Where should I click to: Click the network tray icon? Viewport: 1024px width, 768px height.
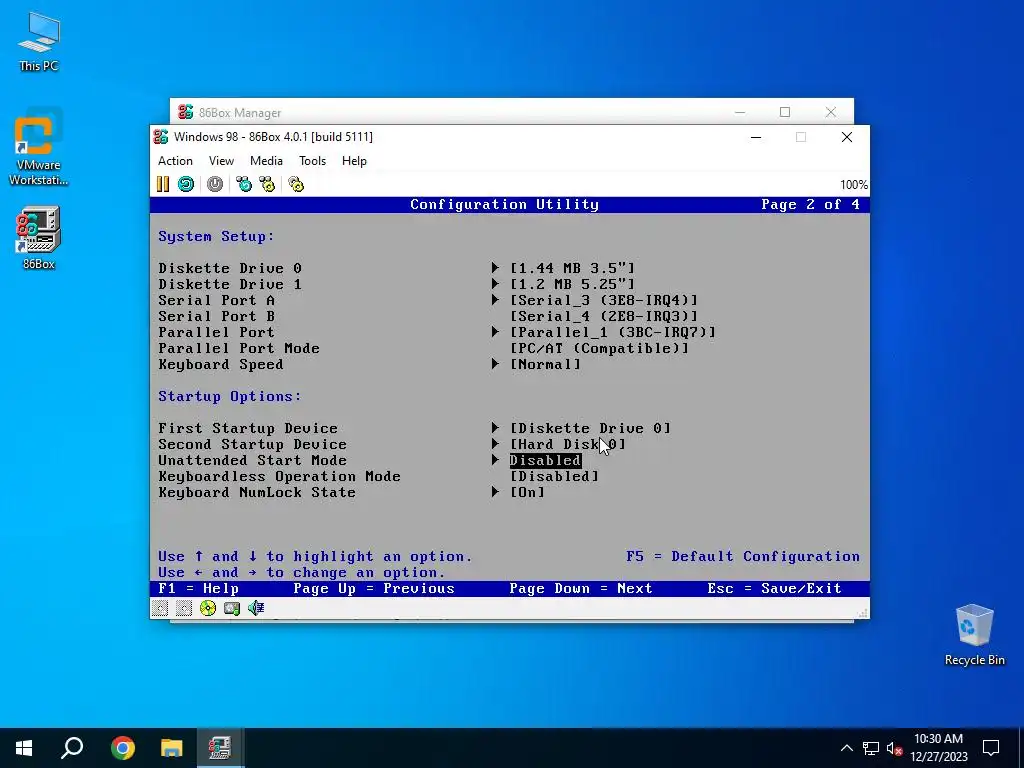[x=871, y=748]
